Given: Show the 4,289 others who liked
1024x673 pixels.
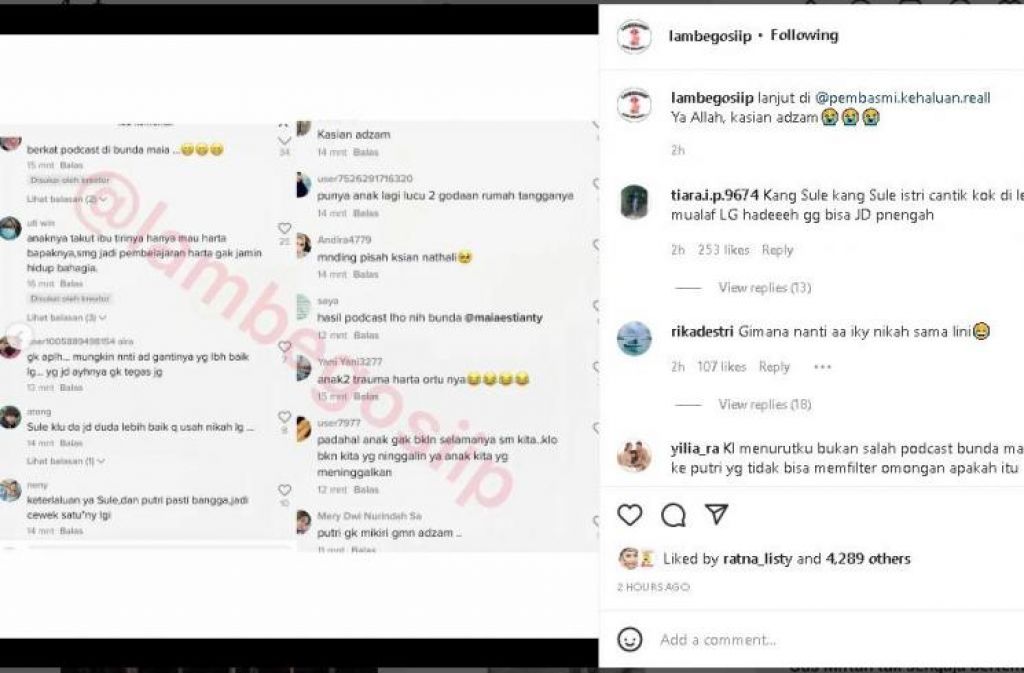Looking at the screenshot, I should (868, 559).
